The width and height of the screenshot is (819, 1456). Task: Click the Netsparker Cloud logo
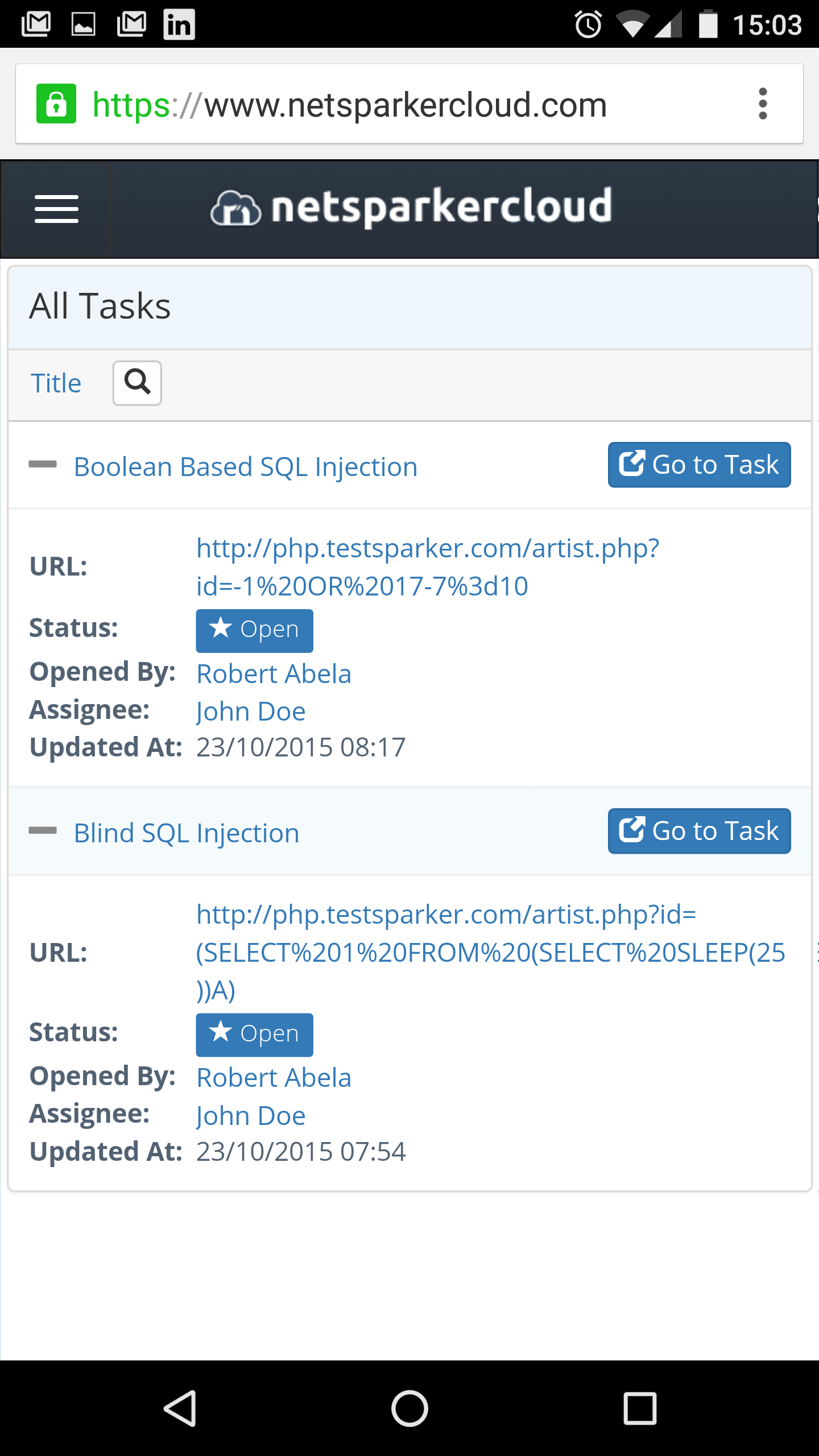[411, 208]
